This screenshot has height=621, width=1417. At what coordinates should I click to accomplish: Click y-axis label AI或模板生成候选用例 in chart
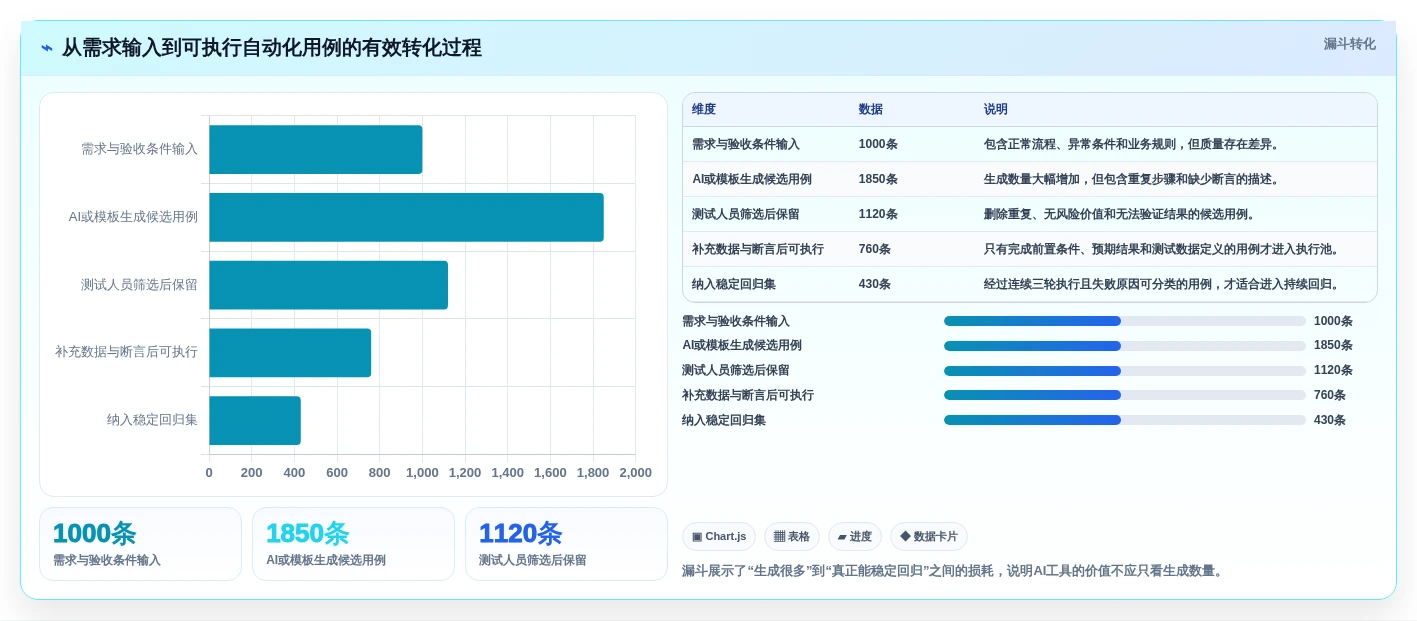[133, 217]
